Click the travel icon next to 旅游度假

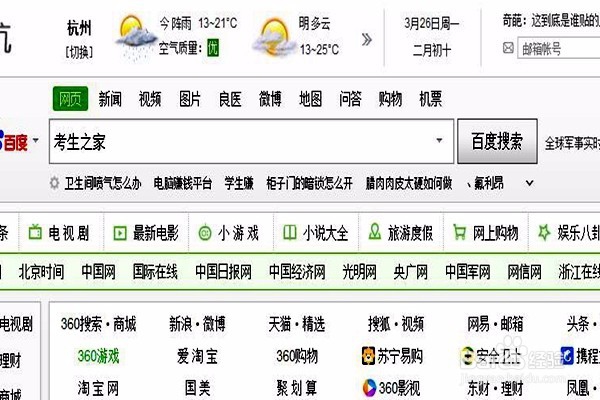[x=374, y=232]
